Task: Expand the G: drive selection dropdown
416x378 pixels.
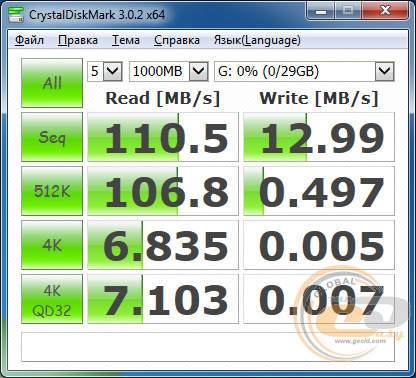Action: [385, 71]
